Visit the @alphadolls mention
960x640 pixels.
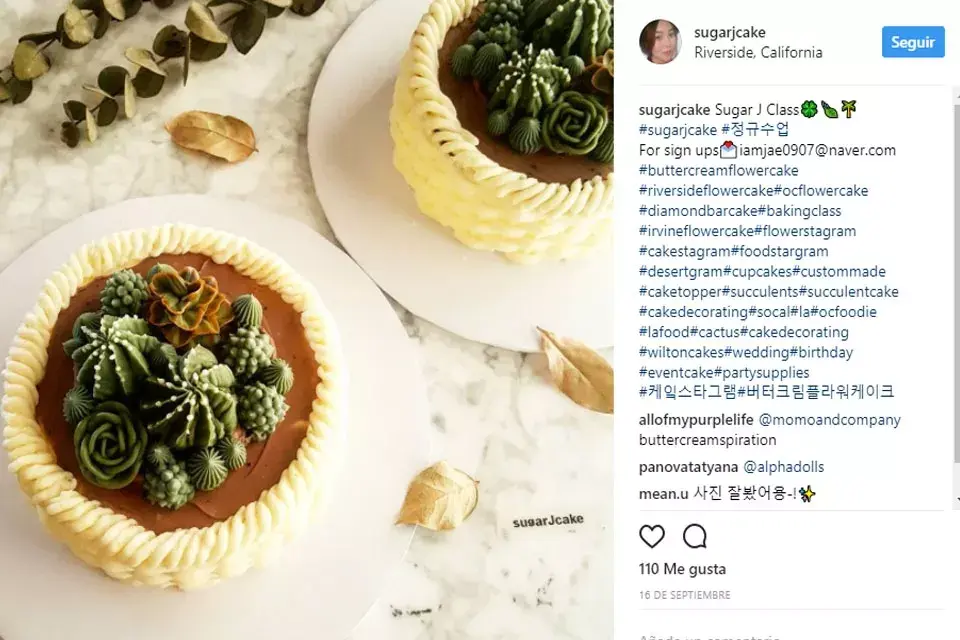point(784,467)
